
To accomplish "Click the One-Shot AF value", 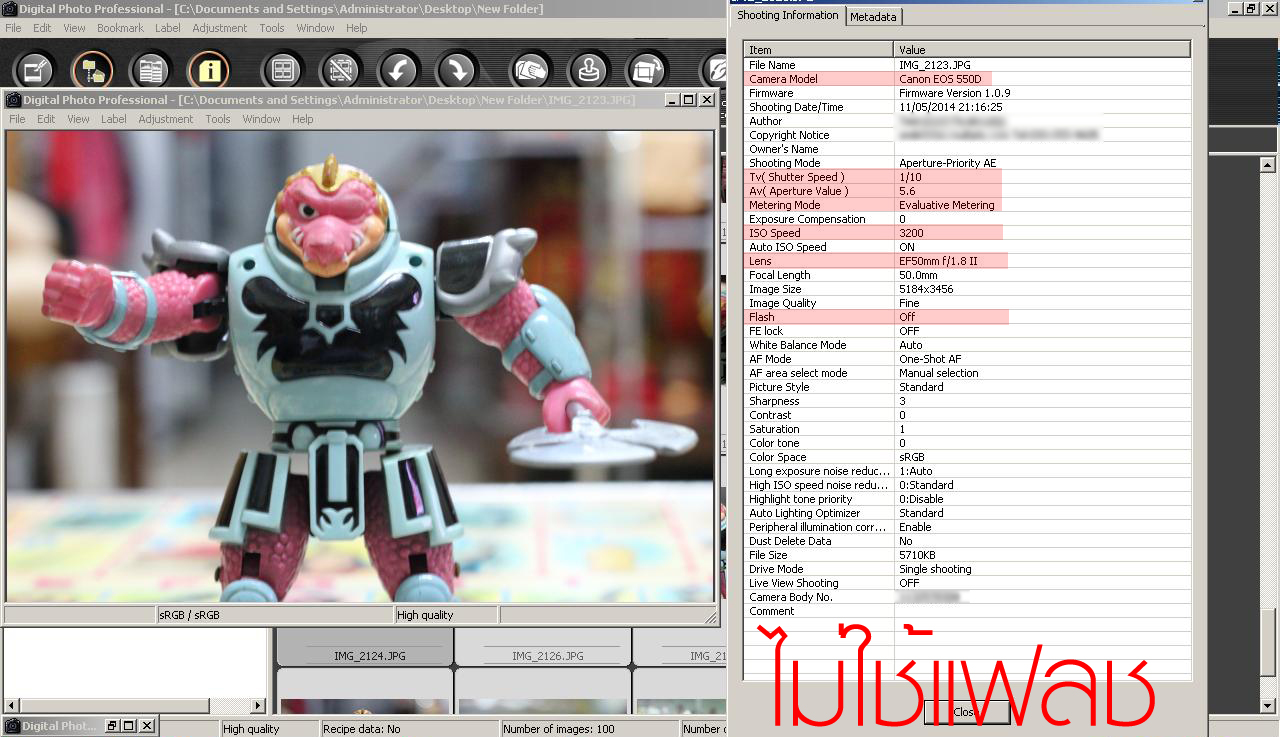I will point(929,359).
